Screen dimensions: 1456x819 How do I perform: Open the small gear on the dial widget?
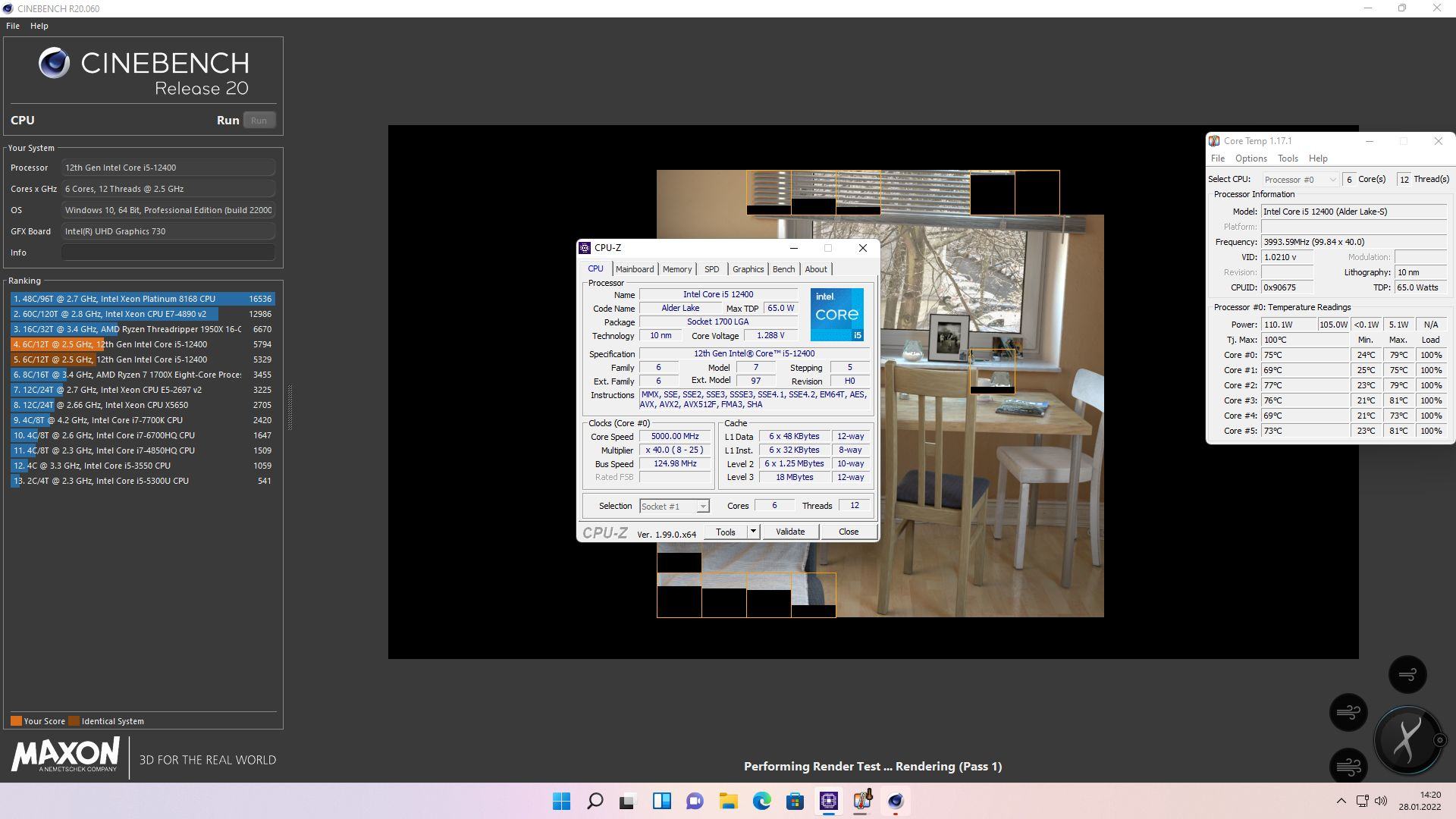coord(1440,740)
